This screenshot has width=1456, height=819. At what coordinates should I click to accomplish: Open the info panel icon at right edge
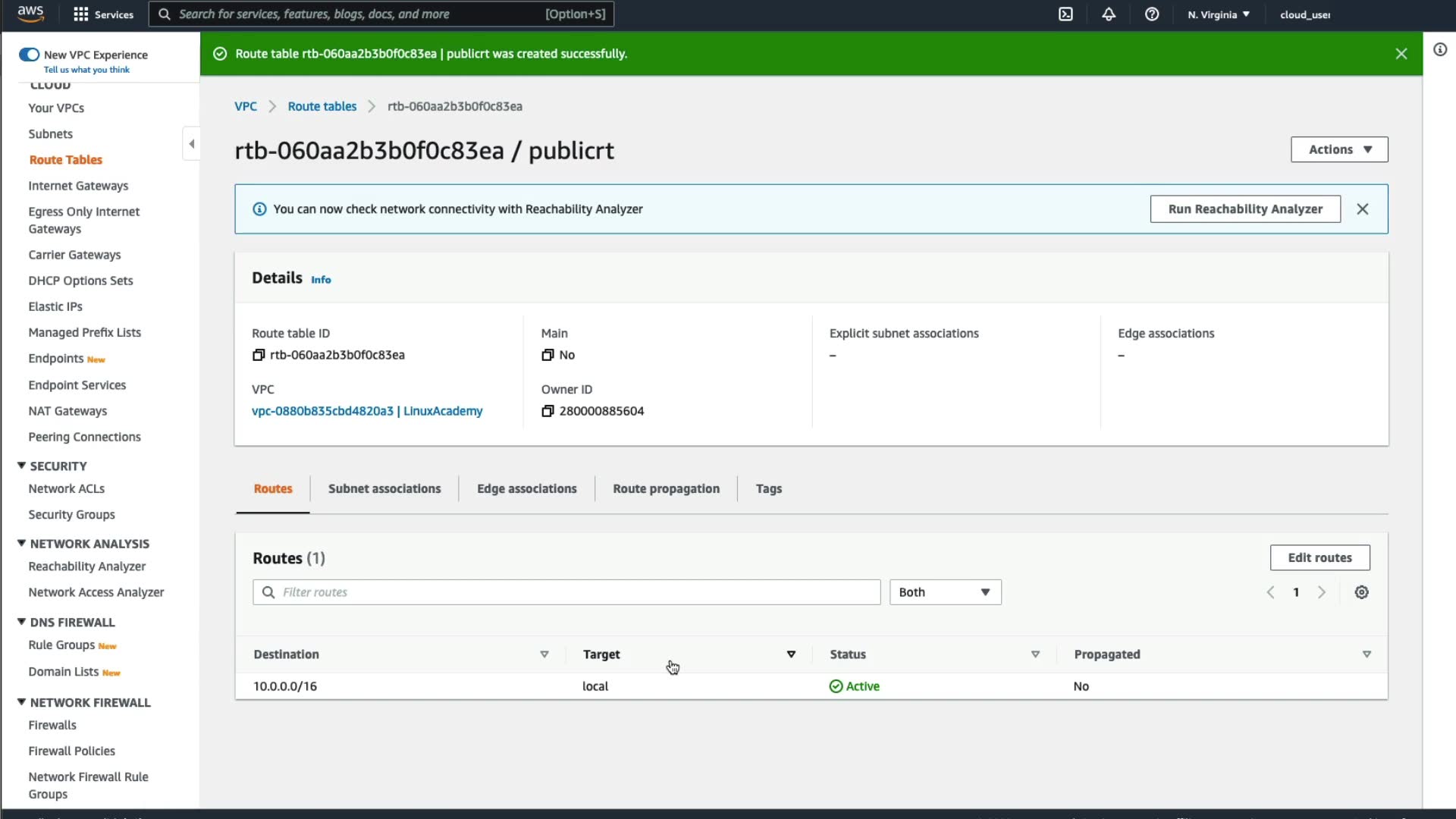point(1440,50)
